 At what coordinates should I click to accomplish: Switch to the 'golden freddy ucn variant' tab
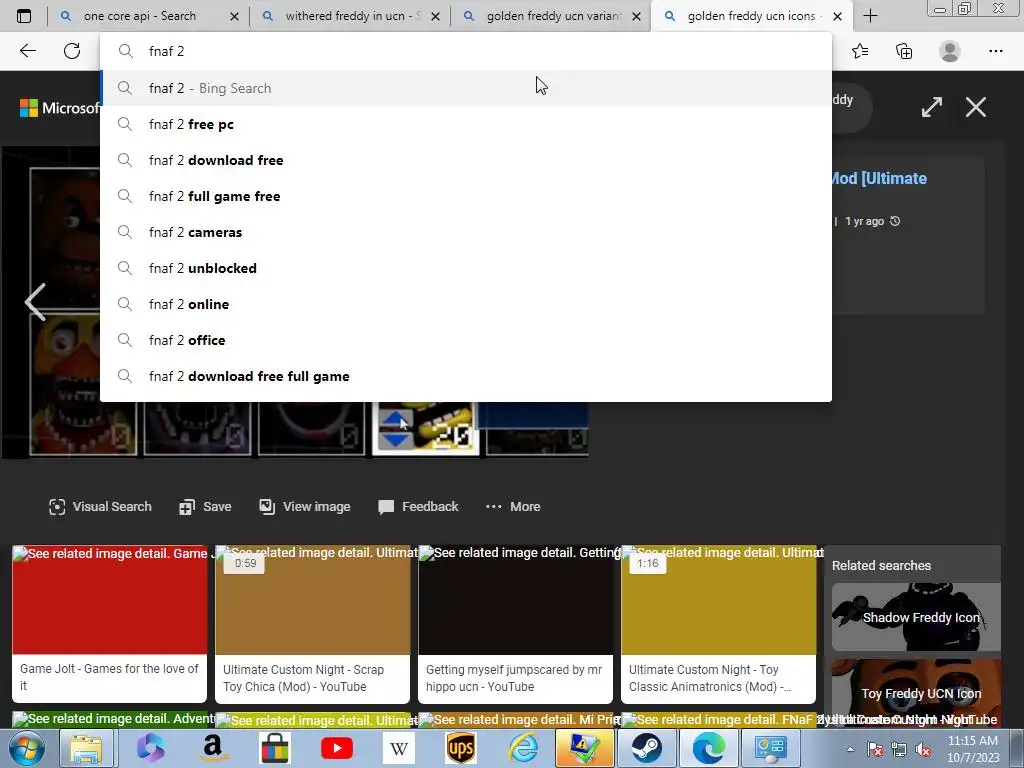(x=554, y=16)
